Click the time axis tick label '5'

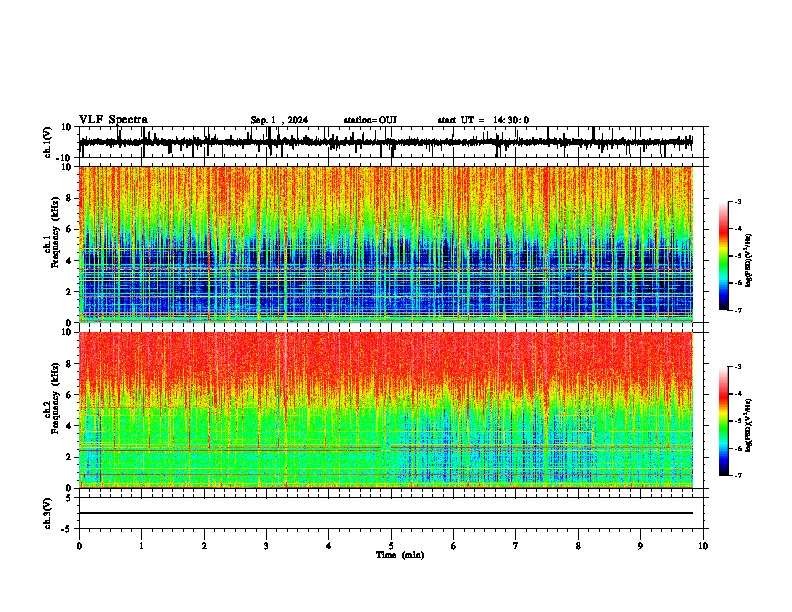391,546
